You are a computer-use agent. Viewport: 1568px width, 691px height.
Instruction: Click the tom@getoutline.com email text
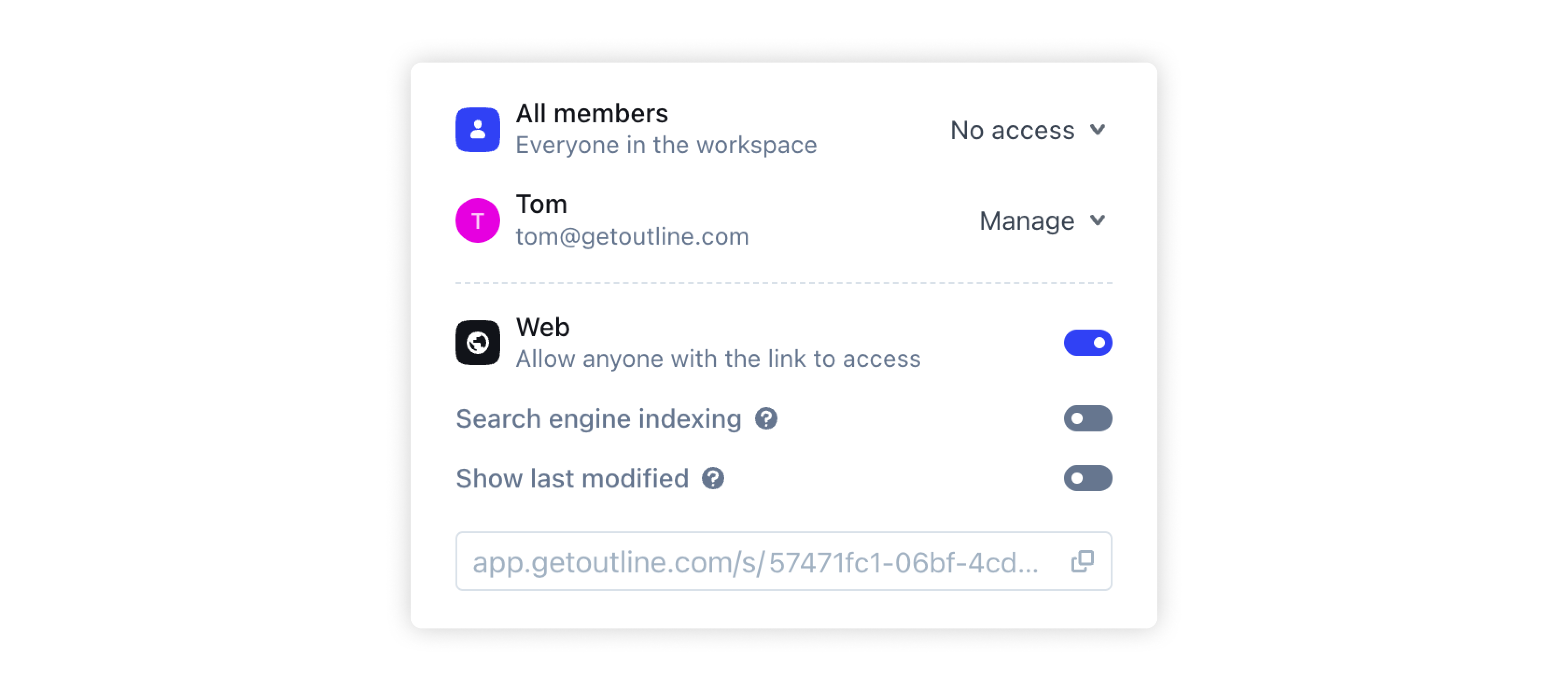(632, 237)
